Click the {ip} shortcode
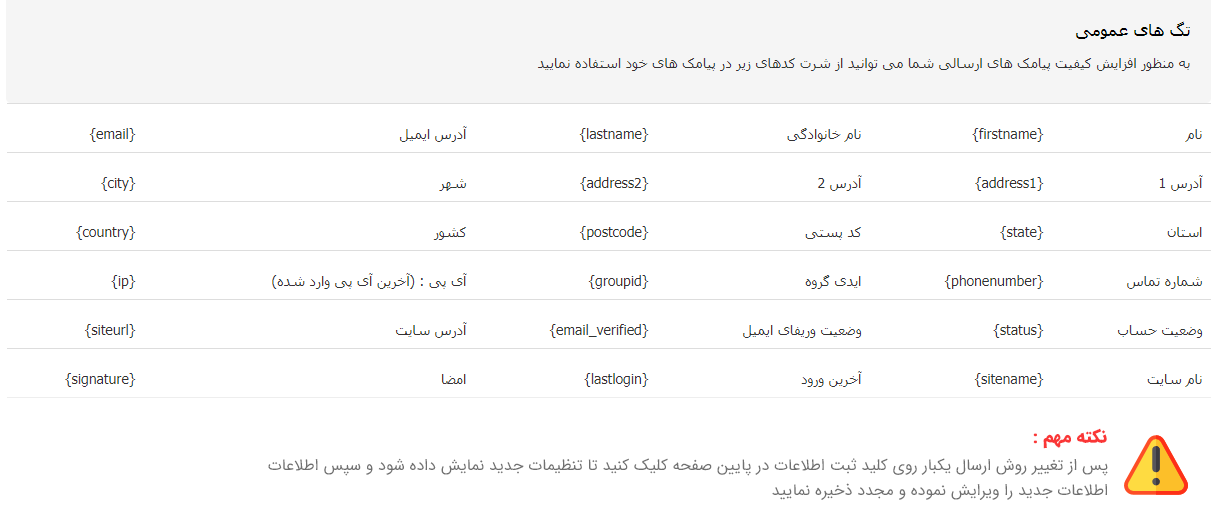The width and height of the screenshot is (1213, 528). (123, 281)
